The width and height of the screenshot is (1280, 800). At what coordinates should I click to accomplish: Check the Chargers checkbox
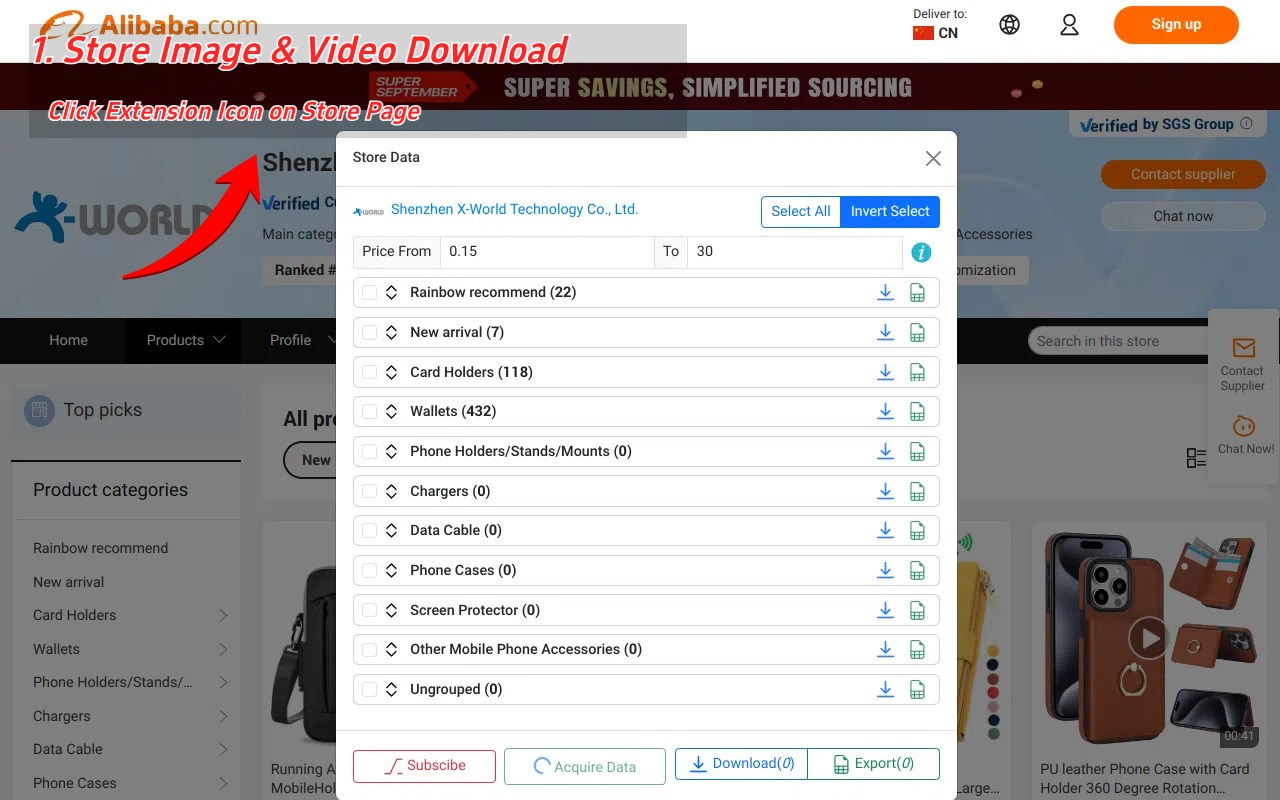[369, 491]
